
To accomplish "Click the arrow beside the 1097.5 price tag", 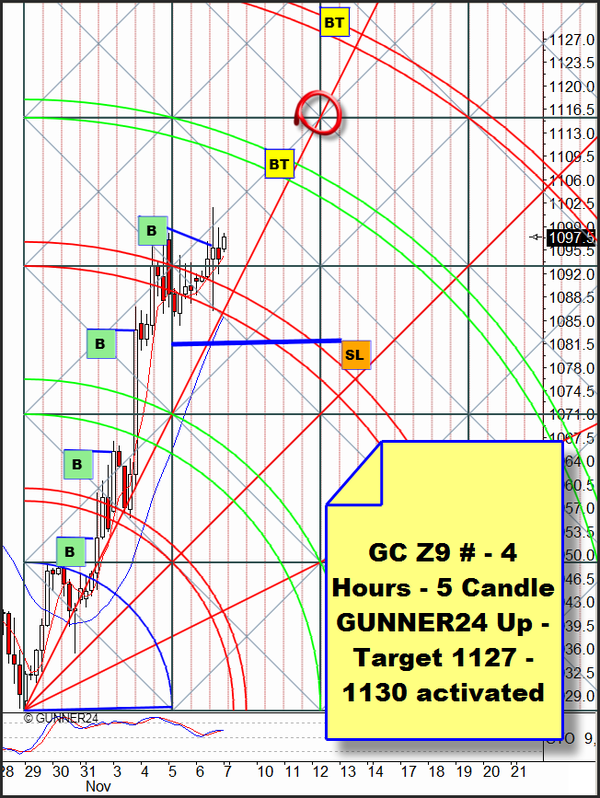I will tap(535, 237).
